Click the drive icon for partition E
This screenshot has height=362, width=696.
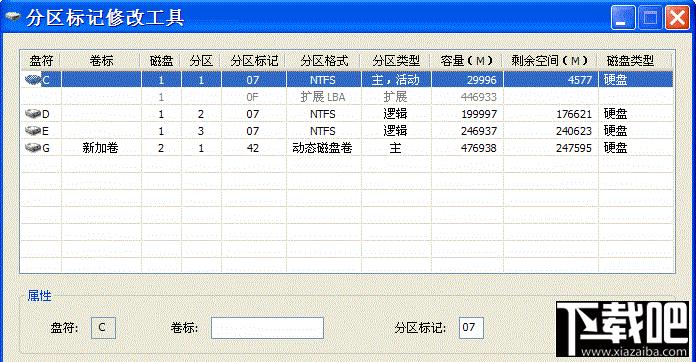[x=33, y=130]
